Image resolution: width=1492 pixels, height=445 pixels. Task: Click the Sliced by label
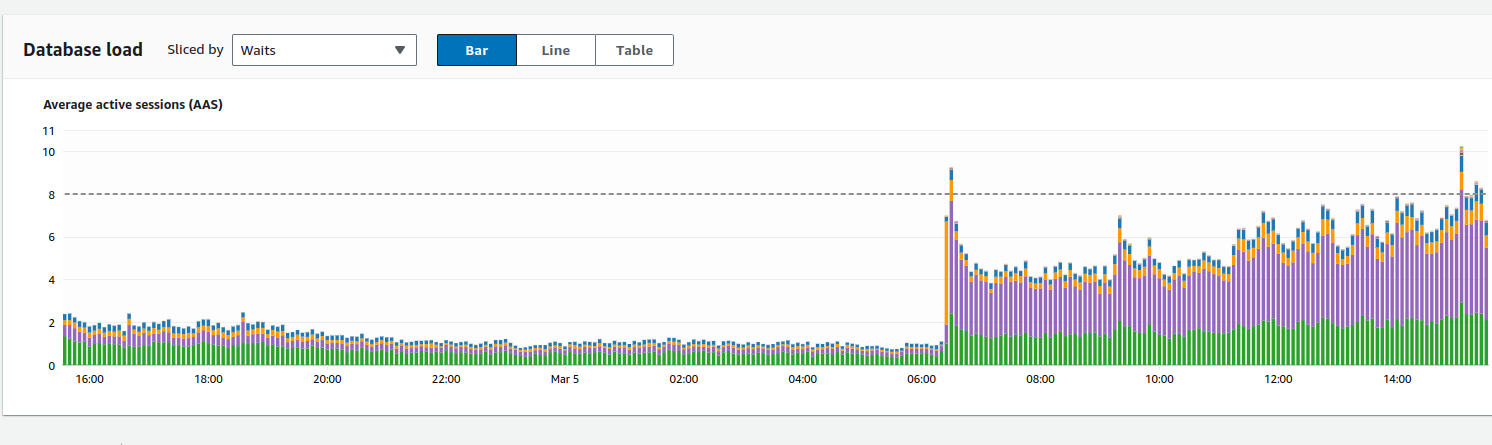195,50
